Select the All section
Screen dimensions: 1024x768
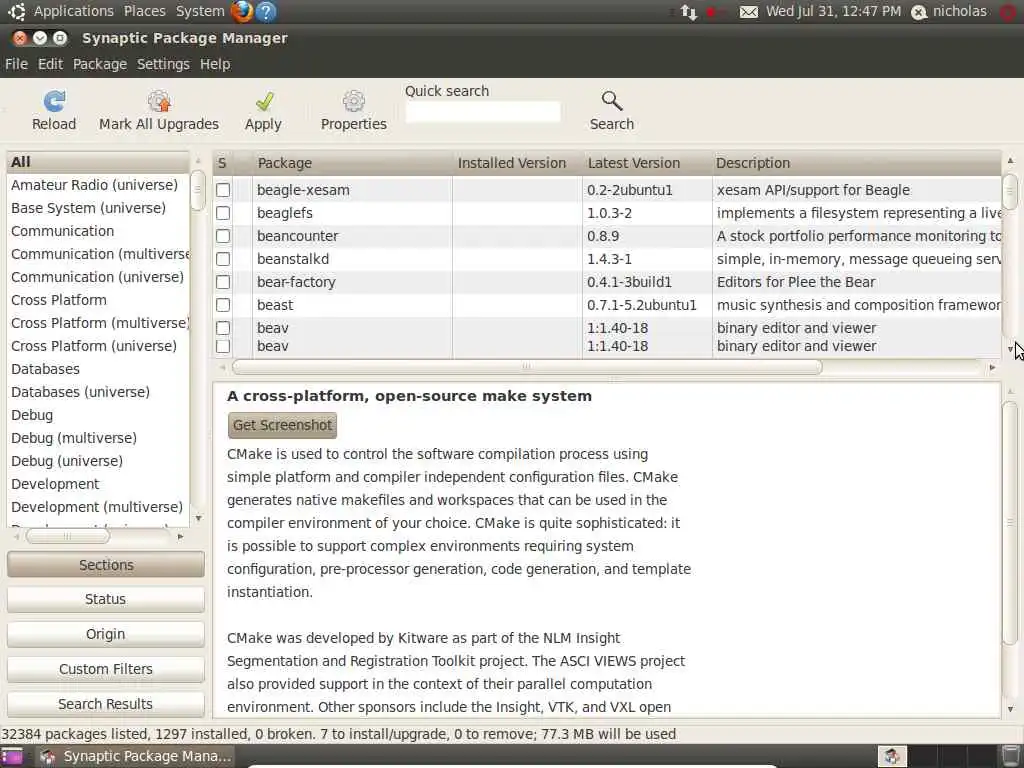(x=98, y=162)
